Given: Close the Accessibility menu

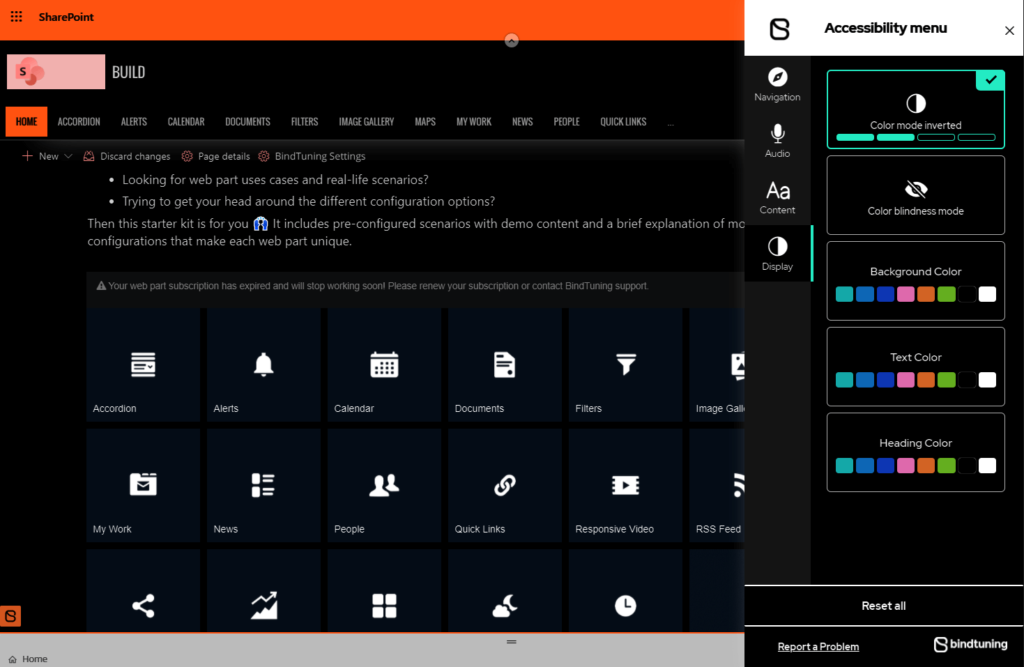Looking at the screenshot, I should 1009,31.
